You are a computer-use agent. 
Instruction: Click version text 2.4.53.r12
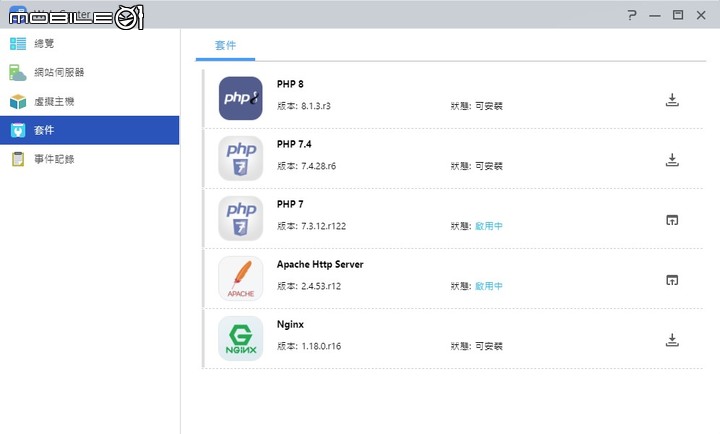point(321,287)
